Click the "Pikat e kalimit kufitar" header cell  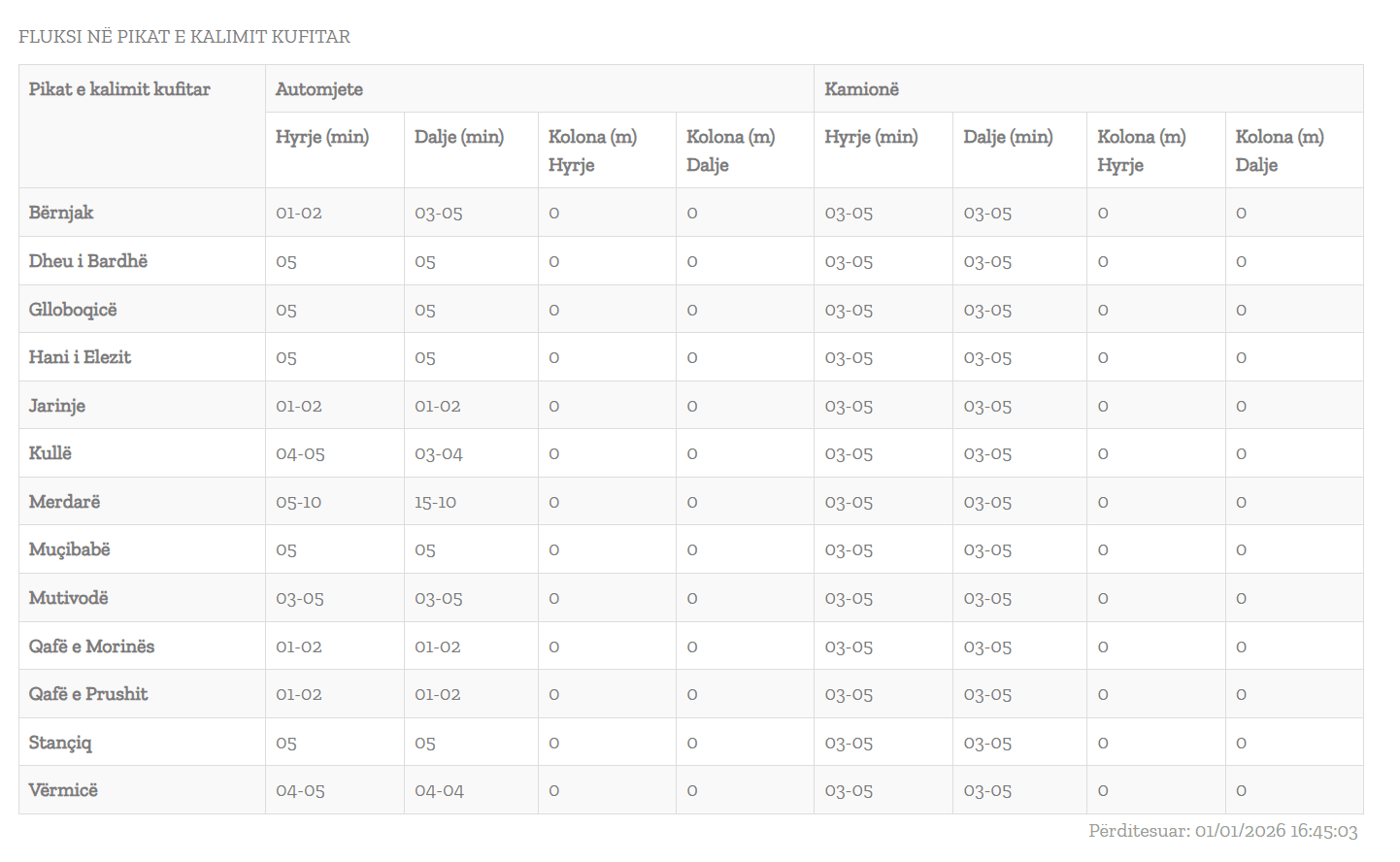(119, 89)
